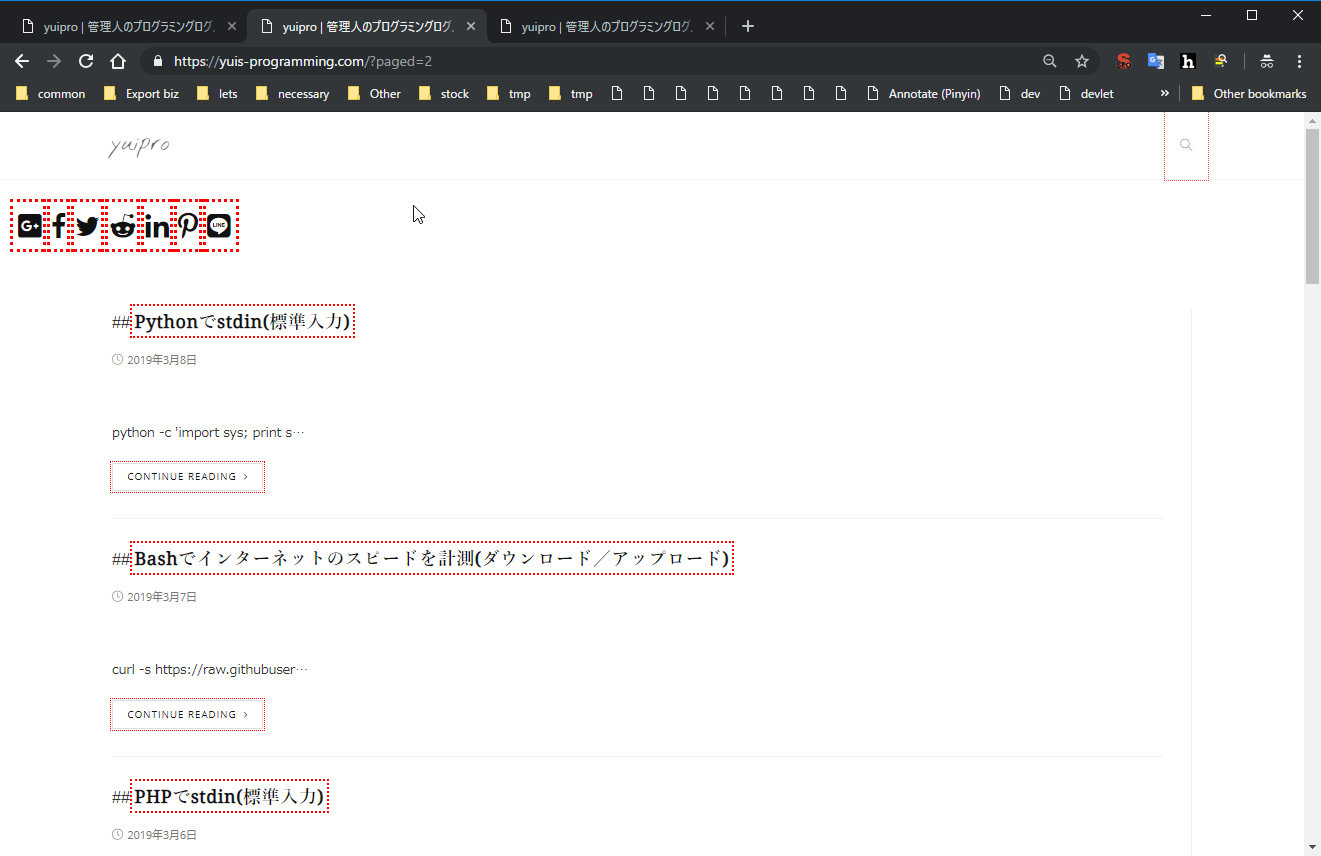Expand hidden bookmarks with chevron
Screen dimensions: 1321x856
click(x=1164, y=94)
